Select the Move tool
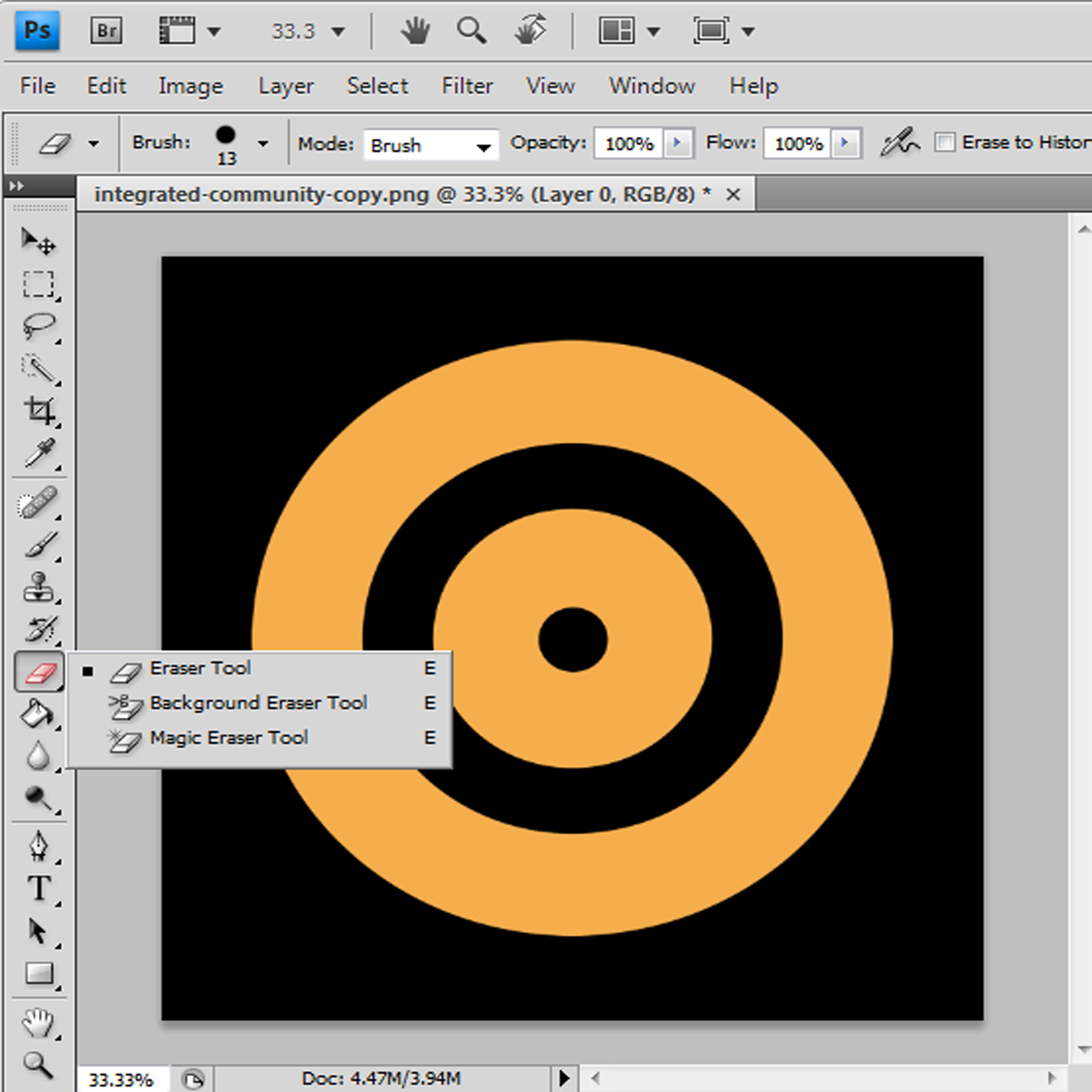The height and width of the screenshot is (1092, 1092). (x=38, y=241)
